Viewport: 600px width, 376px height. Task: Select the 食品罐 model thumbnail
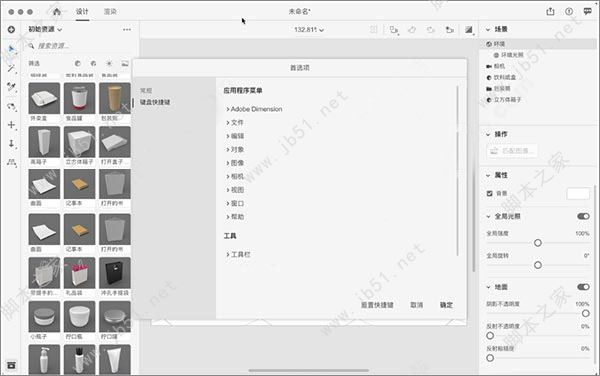click(80, 98)
